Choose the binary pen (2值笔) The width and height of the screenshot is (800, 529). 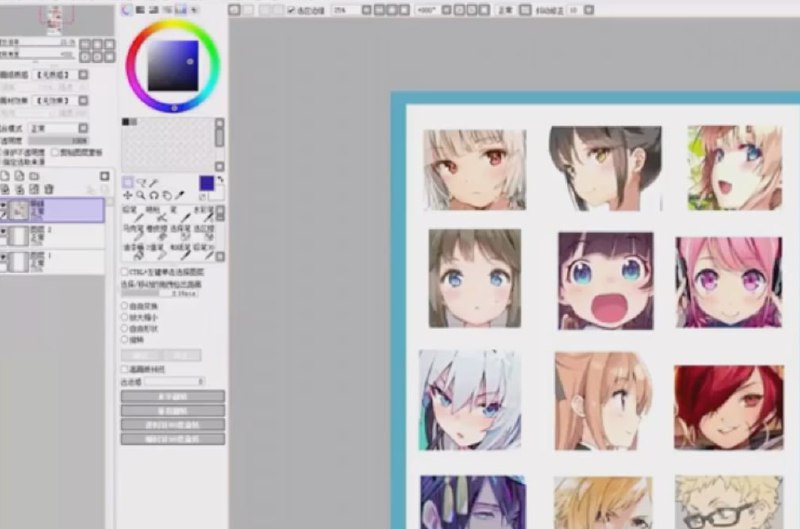157,251
